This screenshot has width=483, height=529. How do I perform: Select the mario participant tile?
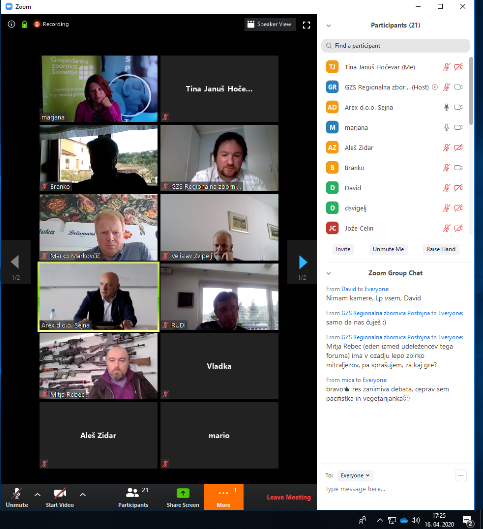point(219,435)
